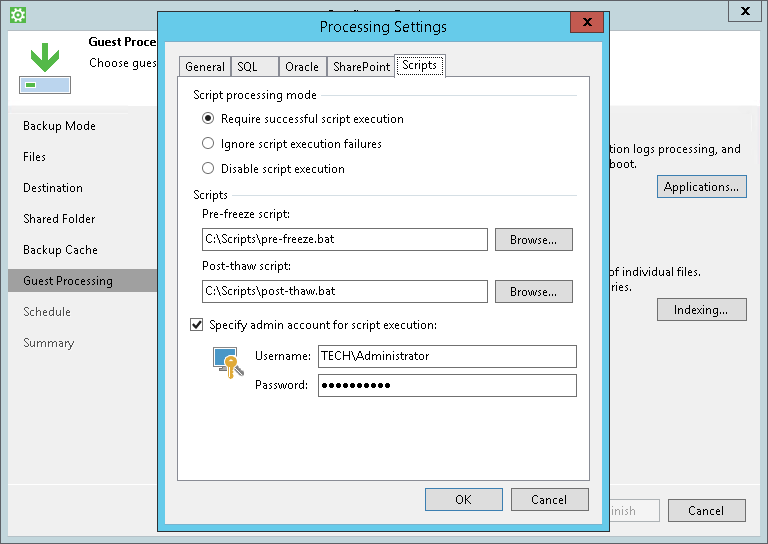Uncheck Specify admin account for script execution

tap(197, 325)
